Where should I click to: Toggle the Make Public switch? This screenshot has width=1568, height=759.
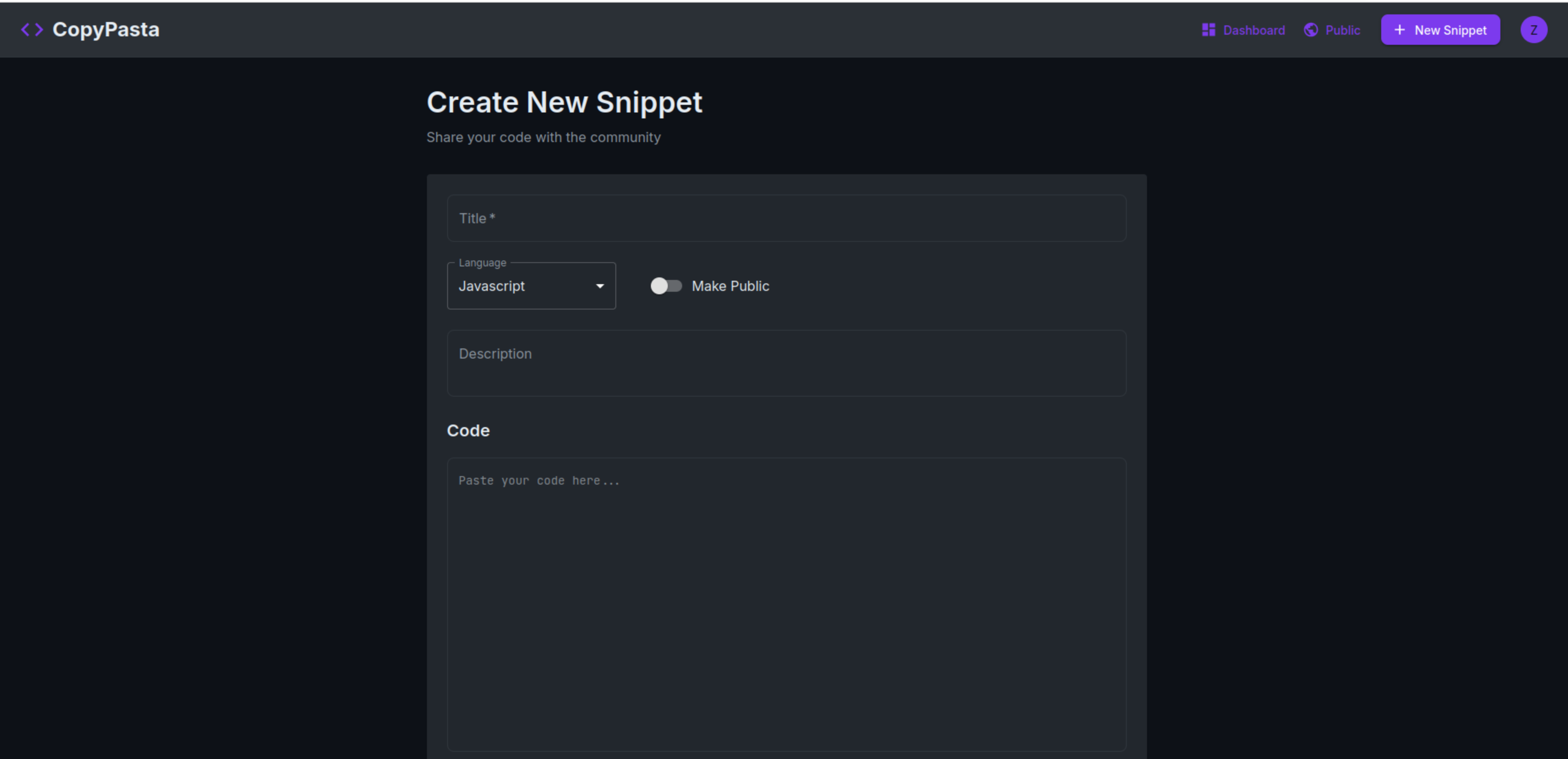click(666, 286)
